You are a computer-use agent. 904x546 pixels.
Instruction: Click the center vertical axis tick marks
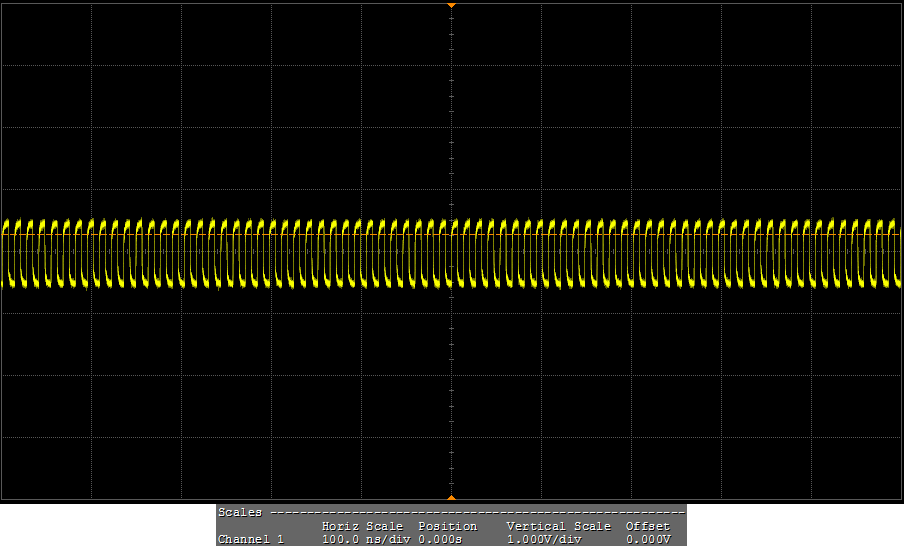point(452,150)
